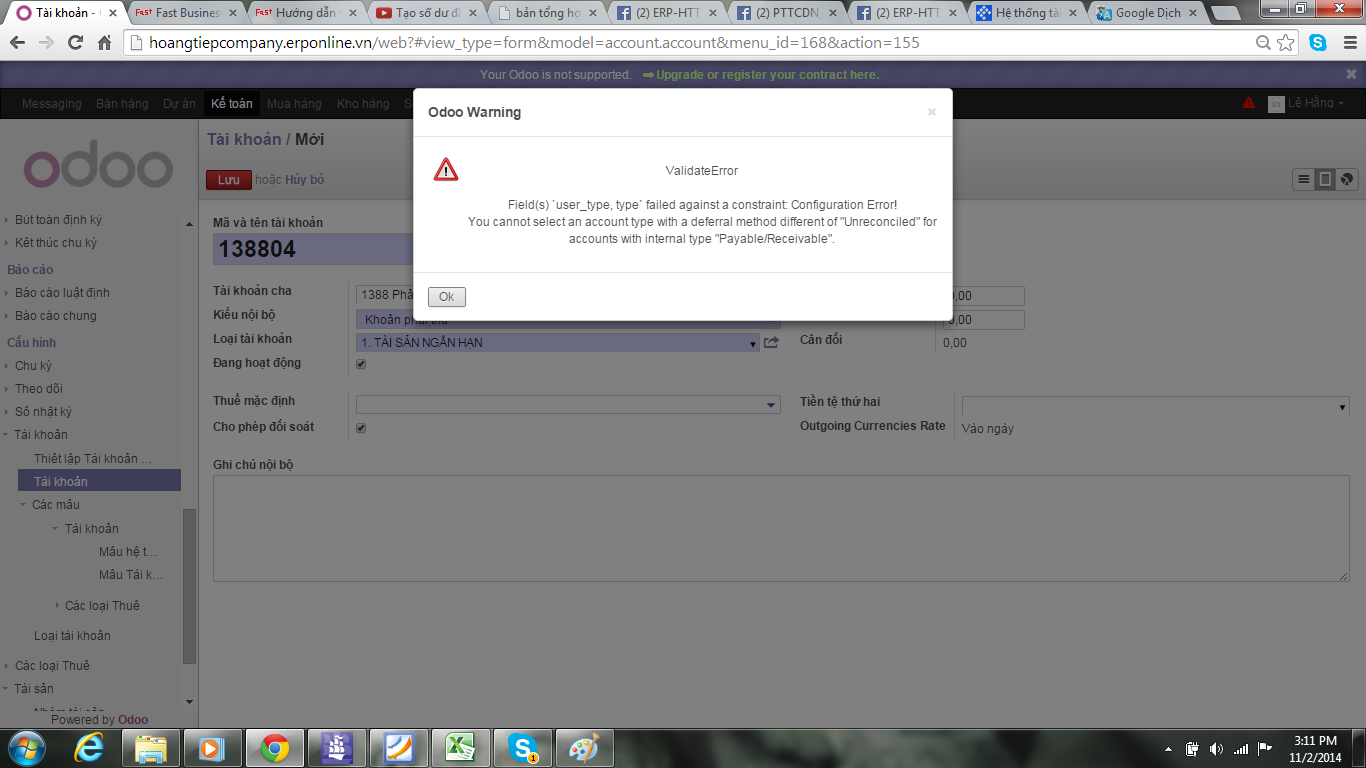The height and width of the screenshot is (768, 1366).
Task: Select the Kế toán menu
Action: pyautogui.click(x=232, y=104)
